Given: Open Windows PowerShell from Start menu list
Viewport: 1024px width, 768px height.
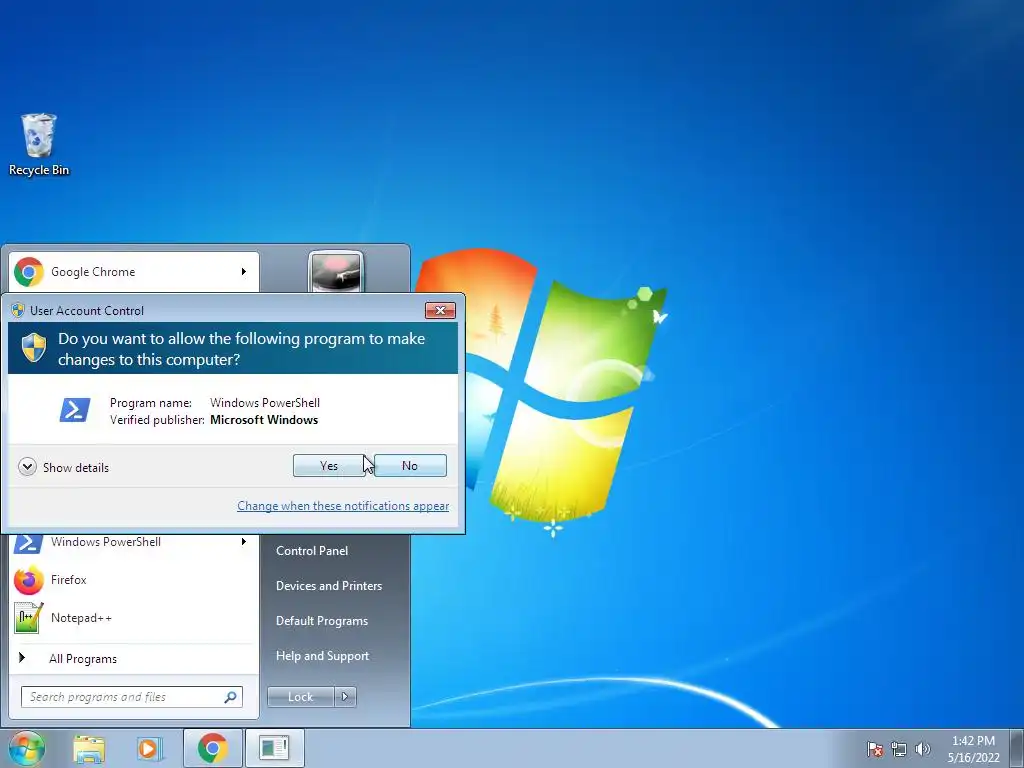Looking at the screenshot, I should (x=133, y=542).
